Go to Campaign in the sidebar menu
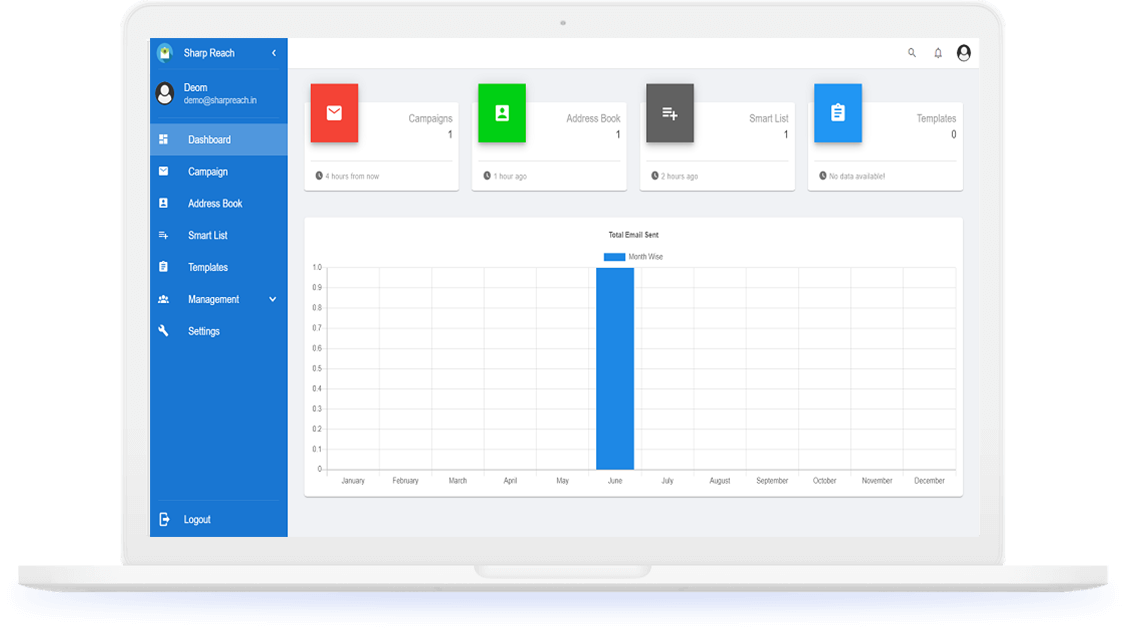 point(208,172)
